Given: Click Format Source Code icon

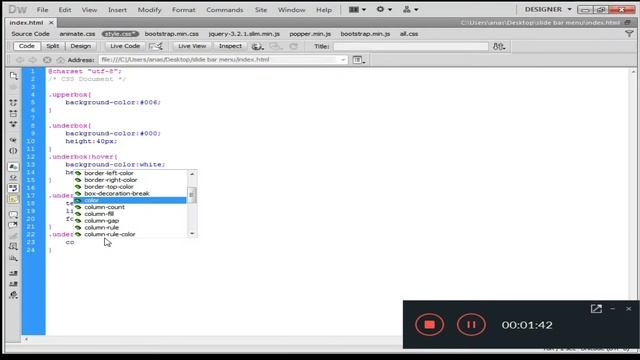Looking at the screenshot, I should pos(13,295).
